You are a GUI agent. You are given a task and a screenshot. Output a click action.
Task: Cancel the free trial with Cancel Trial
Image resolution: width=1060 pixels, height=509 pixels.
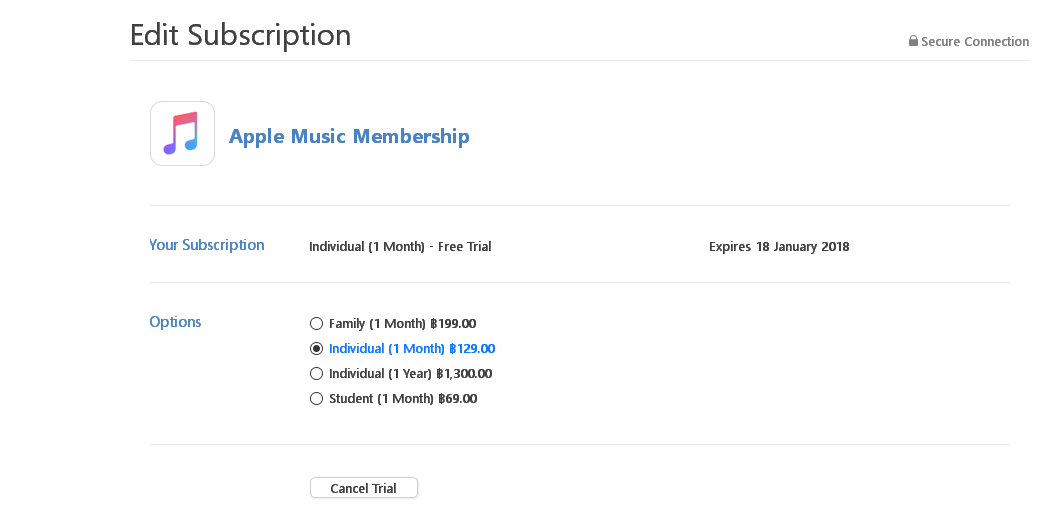coord(364,488)
